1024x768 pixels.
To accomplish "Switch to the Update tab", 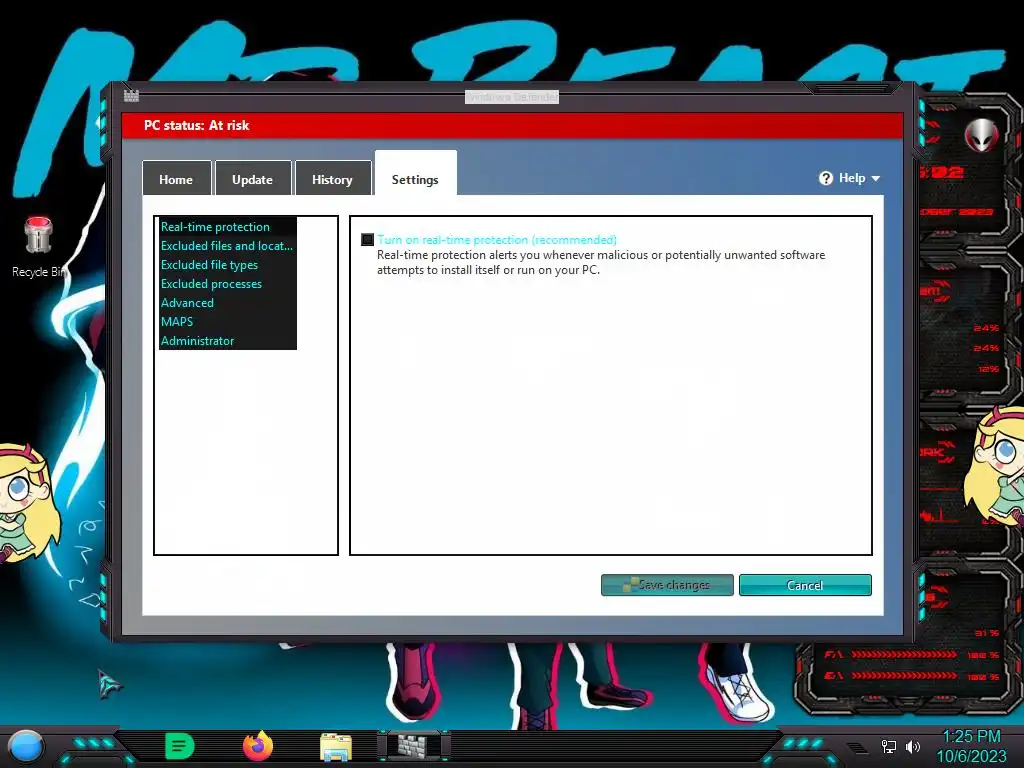I will coord(252,178).
